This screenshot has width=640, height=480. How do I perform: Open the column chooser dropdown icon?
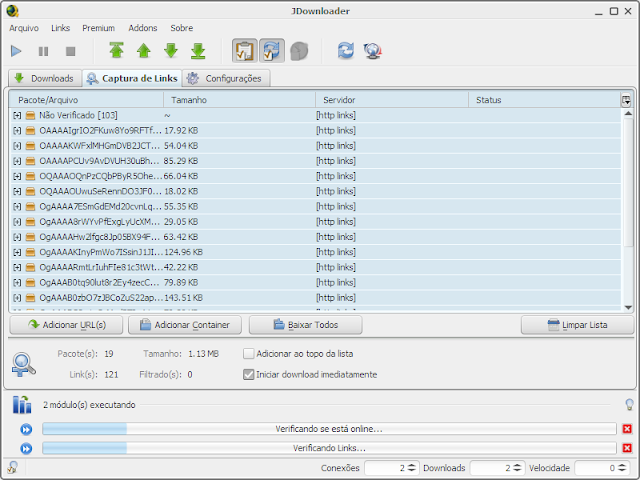(x=626, y=100)
